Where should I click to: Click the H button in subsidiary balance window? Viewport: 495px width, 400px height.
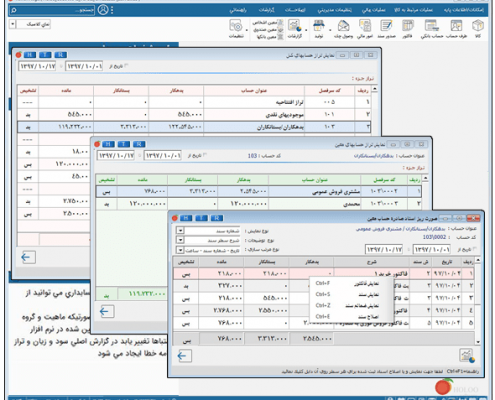click(x=108, y=144)
